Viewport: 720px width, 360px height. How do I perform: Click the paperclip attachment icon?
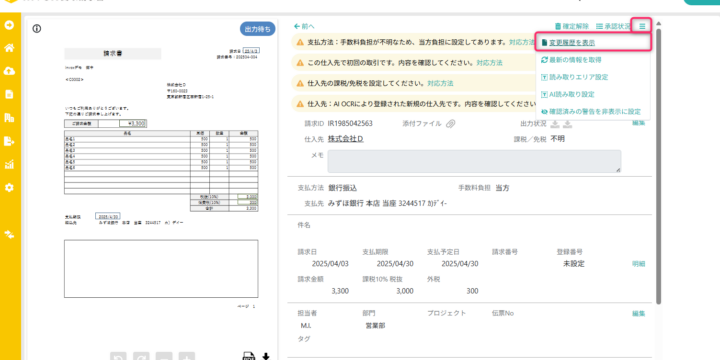450,124
